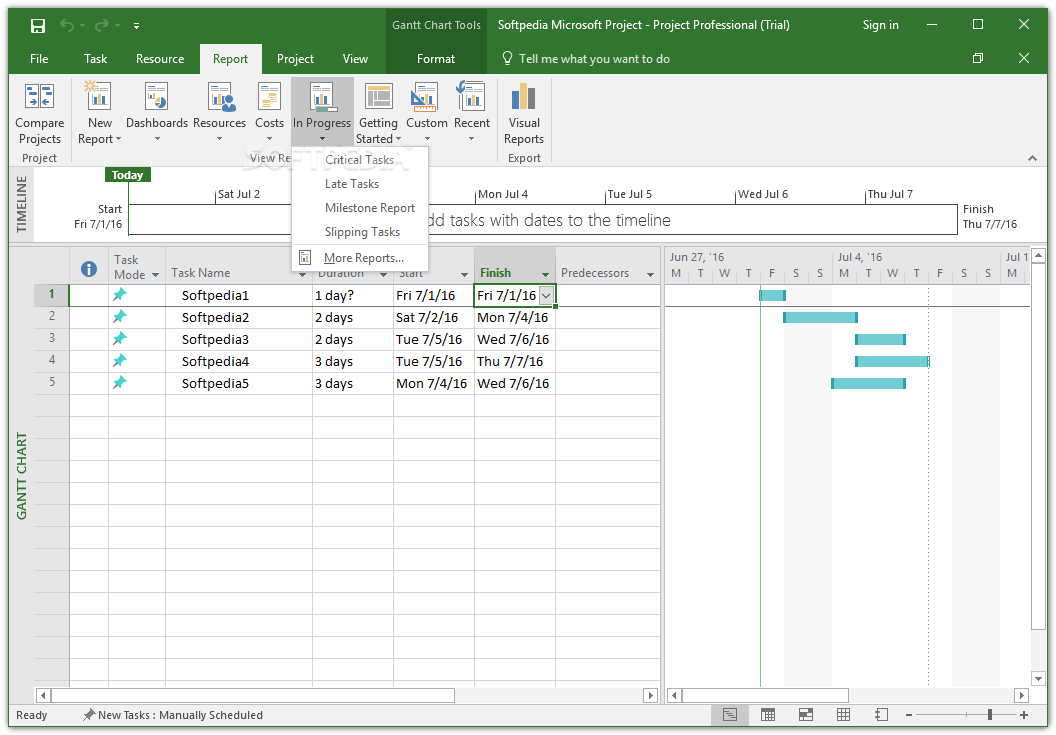Click the Today marker on timeline

click(127, 175)
